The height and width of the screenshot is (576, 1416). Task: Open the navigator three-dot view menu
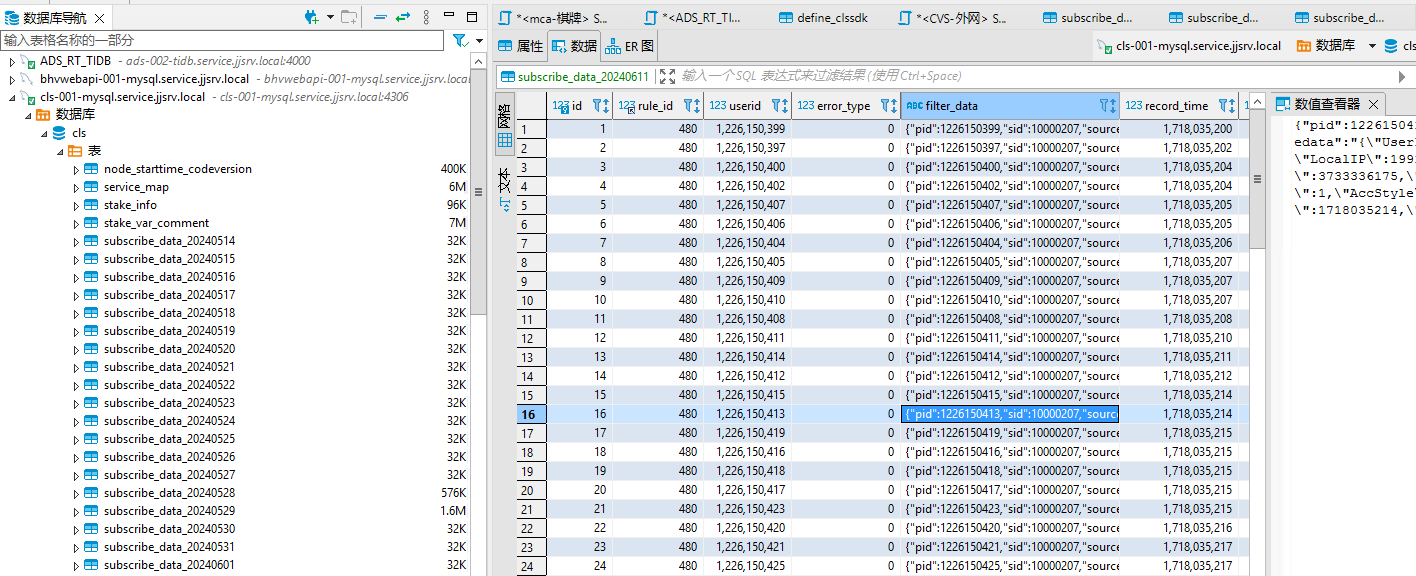click(x=427, y=17)
